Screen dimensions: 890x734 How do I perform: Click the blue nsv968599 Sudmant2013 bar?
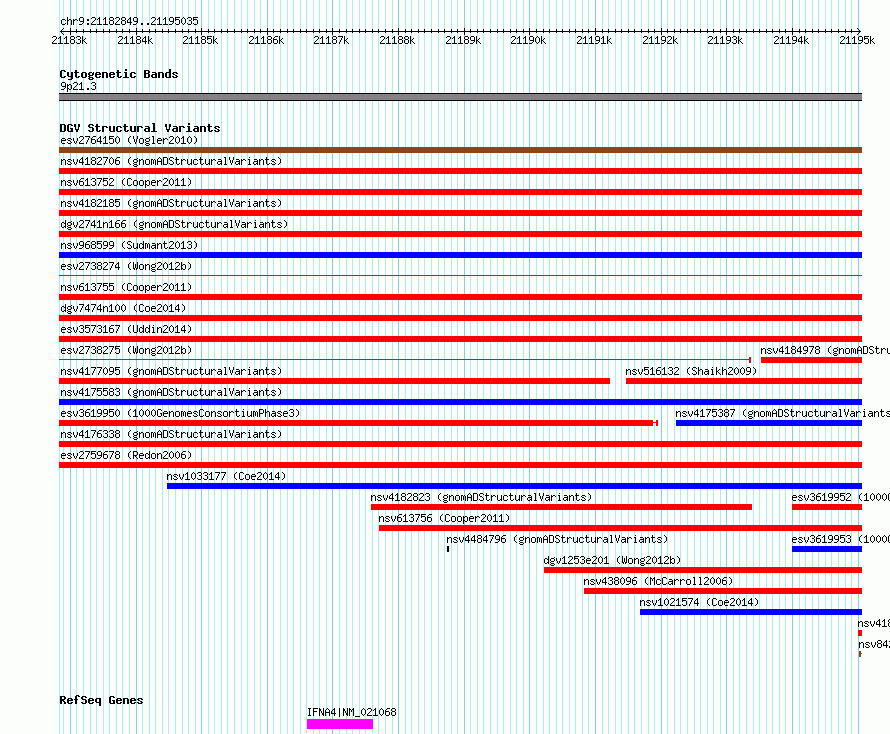coord(460,255)
